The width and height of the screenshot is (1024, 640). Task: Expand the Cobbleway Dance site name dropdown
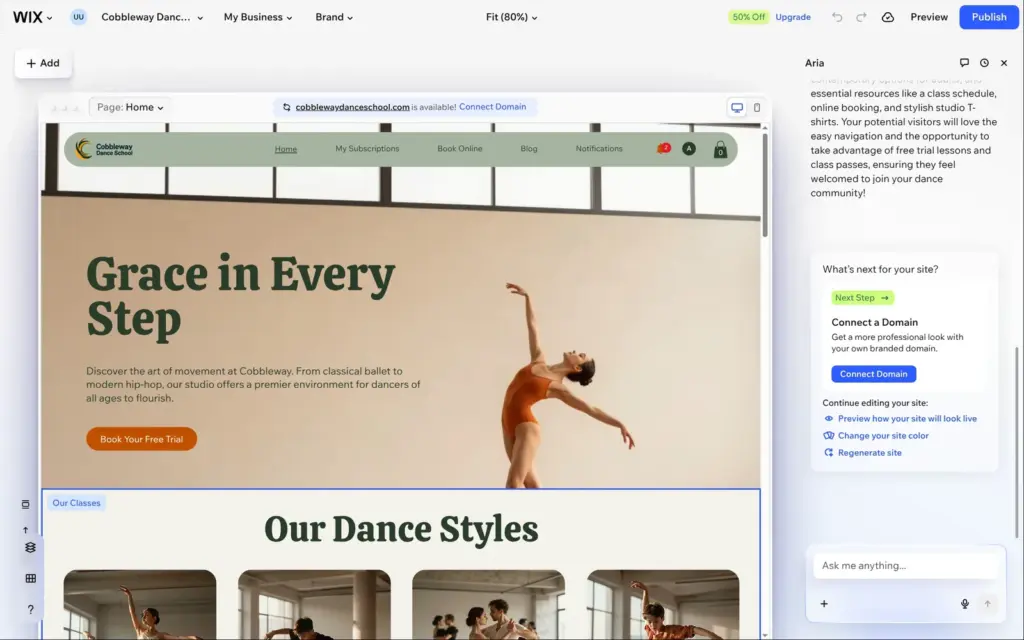point(152,17)
